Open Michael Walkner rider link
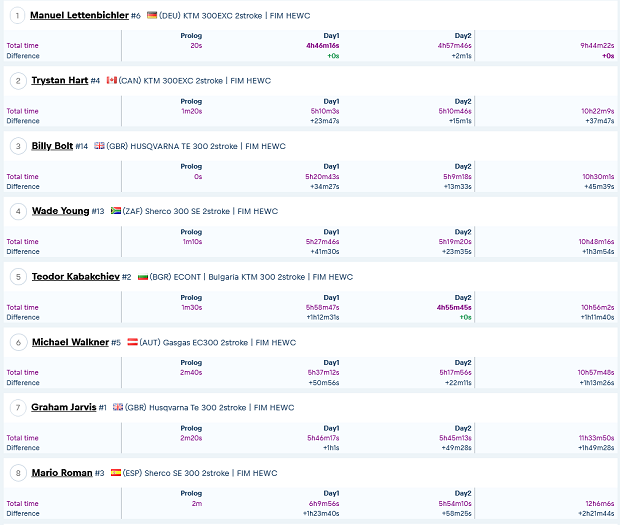The image size is (620, 525). click(70, 342)
